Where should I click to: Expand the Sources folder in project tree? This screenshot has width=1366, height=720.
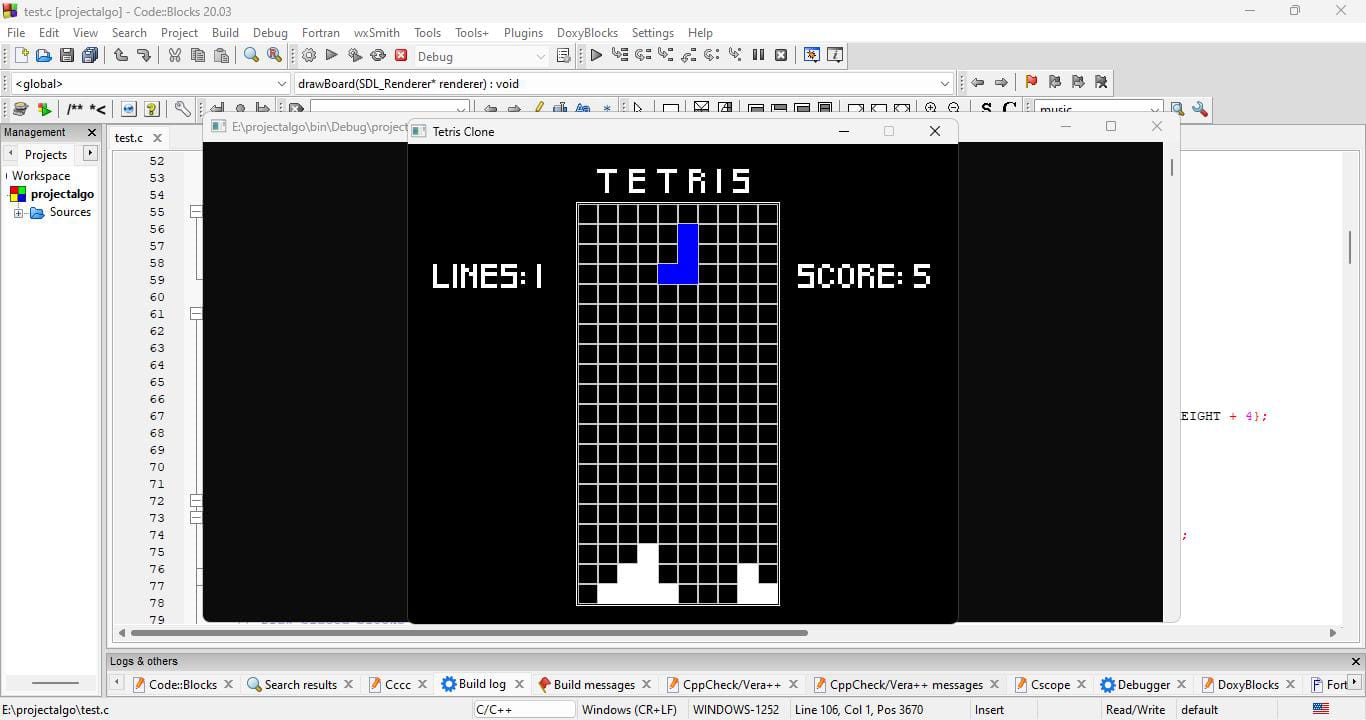point(18,213)
